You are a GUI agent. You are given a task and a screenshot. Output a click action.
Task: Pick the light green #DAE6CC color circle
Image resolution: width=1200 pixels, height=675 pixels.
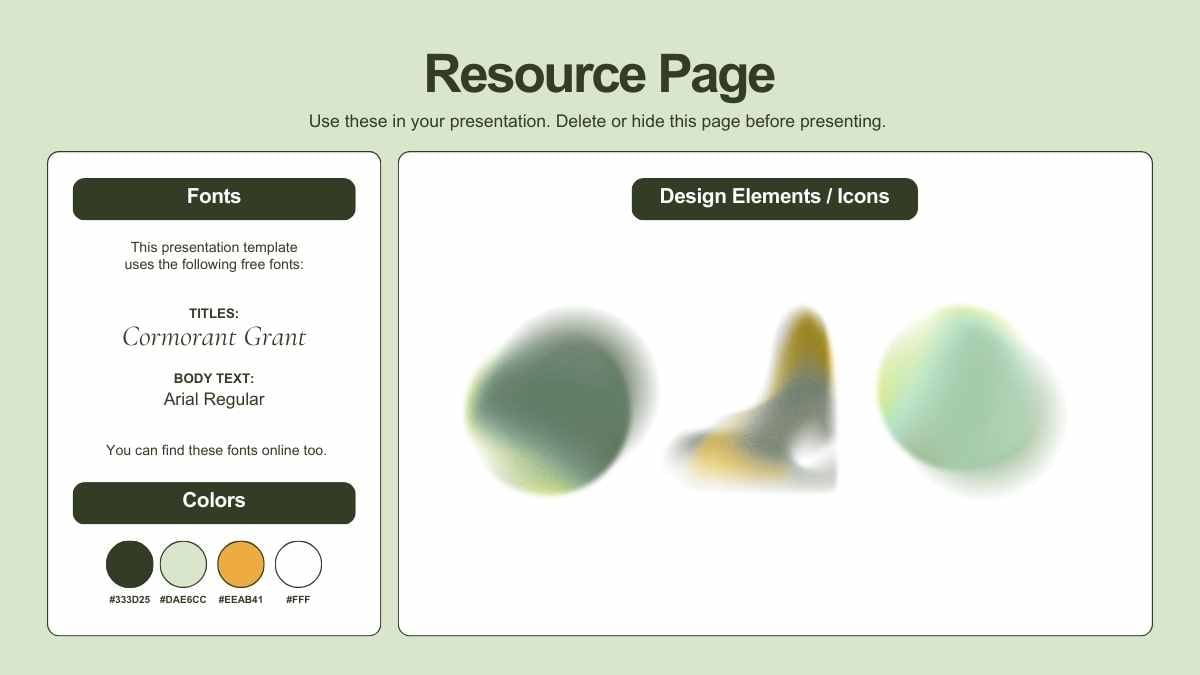183,564
